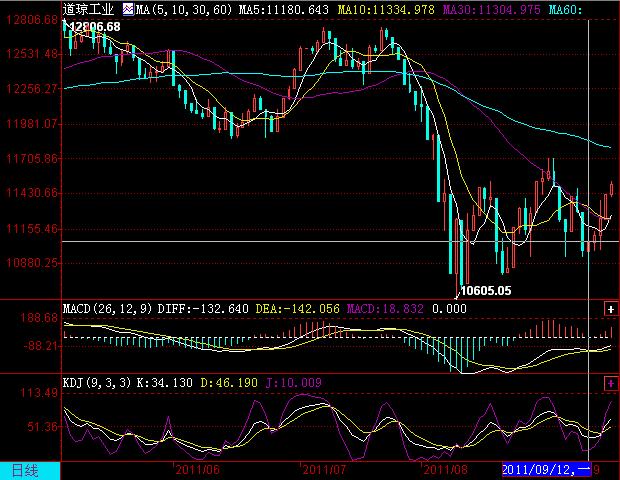This screenshot has height=480, width=620.
Task: Click the MA(5,10,30,60) parameters label
Action: click(x=184, y=9)
